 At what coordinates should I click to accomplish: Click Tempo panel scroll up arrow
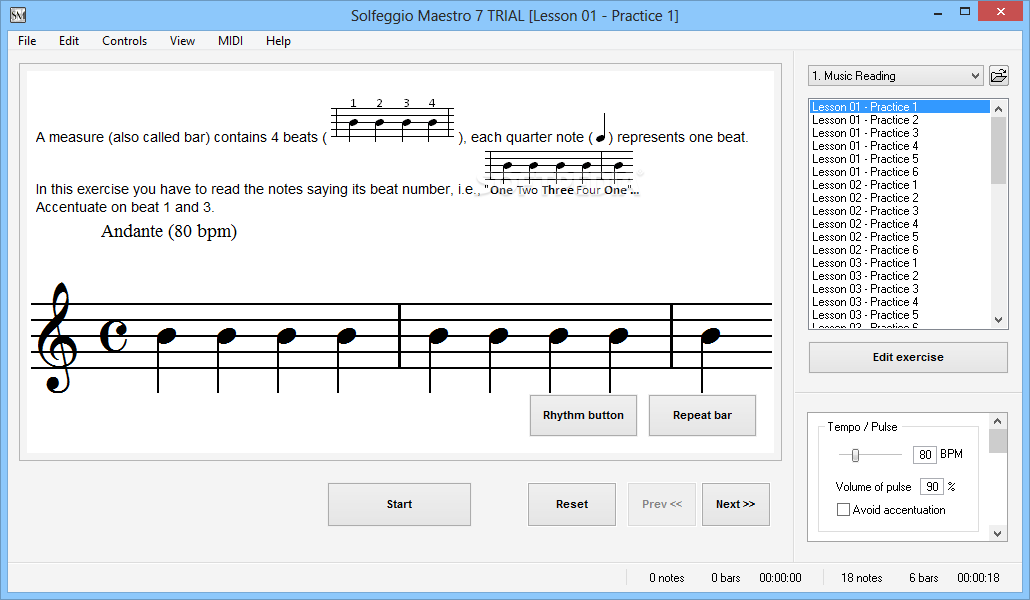click(997, 421)
